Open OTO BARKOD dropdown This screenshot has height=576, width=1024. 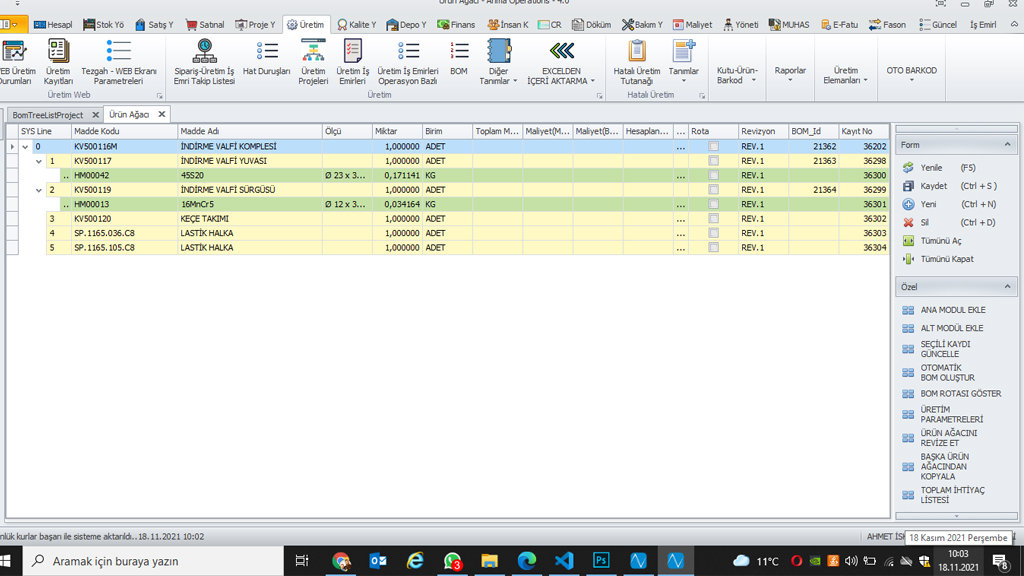click(912, 74)
